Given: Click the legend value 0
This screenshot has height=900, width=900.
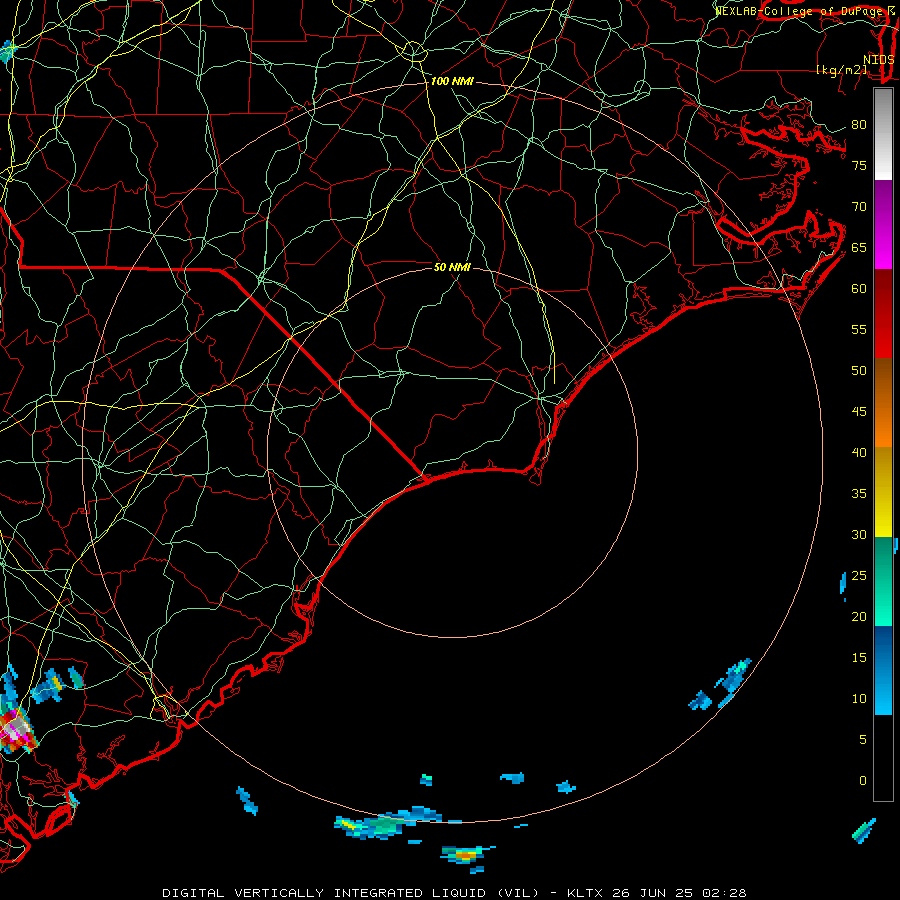Looking at the screenshot, I should click(x=863, y=781).
